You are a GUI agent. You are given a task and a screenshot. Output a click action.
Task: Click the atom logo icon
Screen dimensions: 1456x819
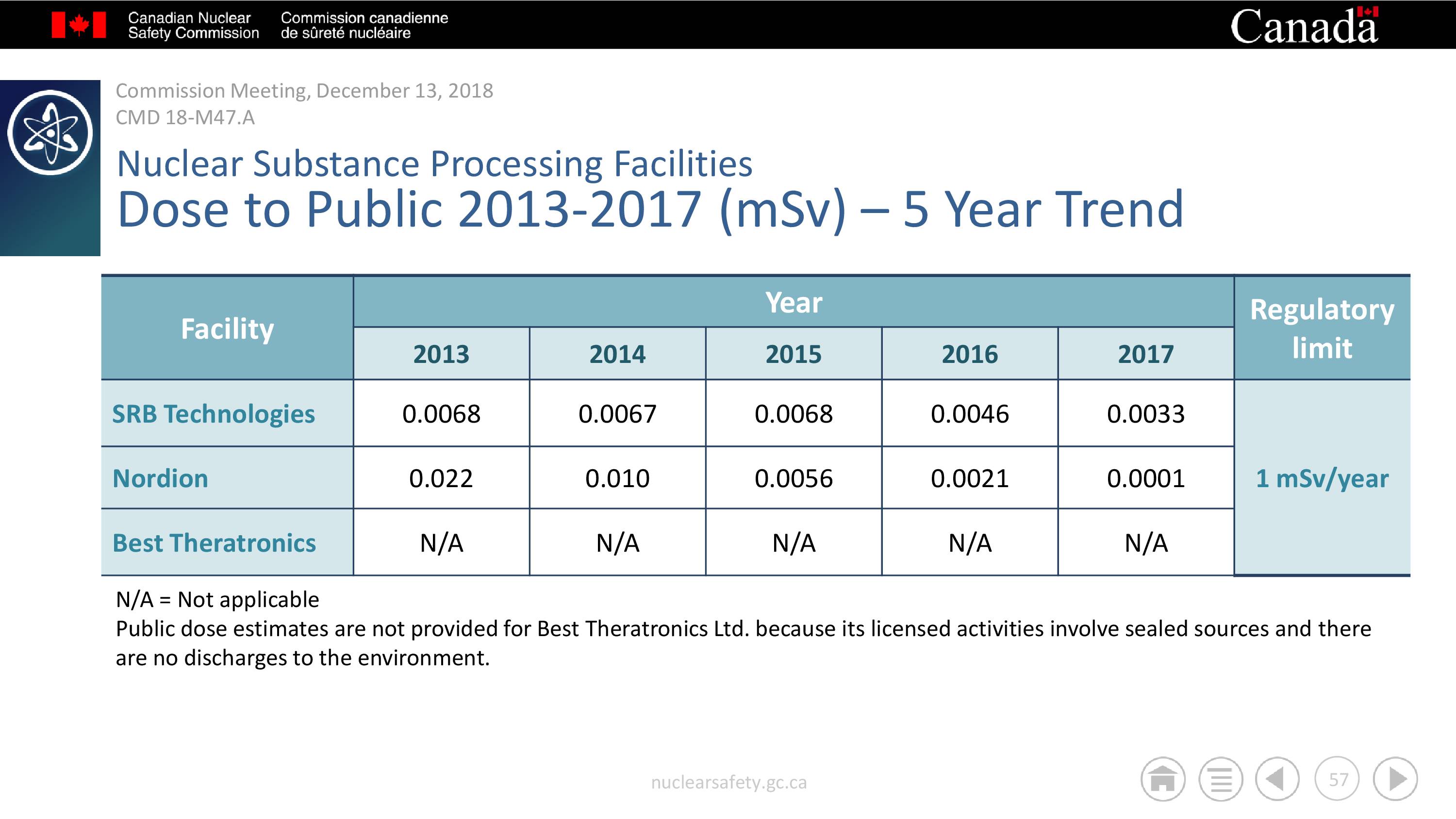pyautogui.click(x=50, y=132)
